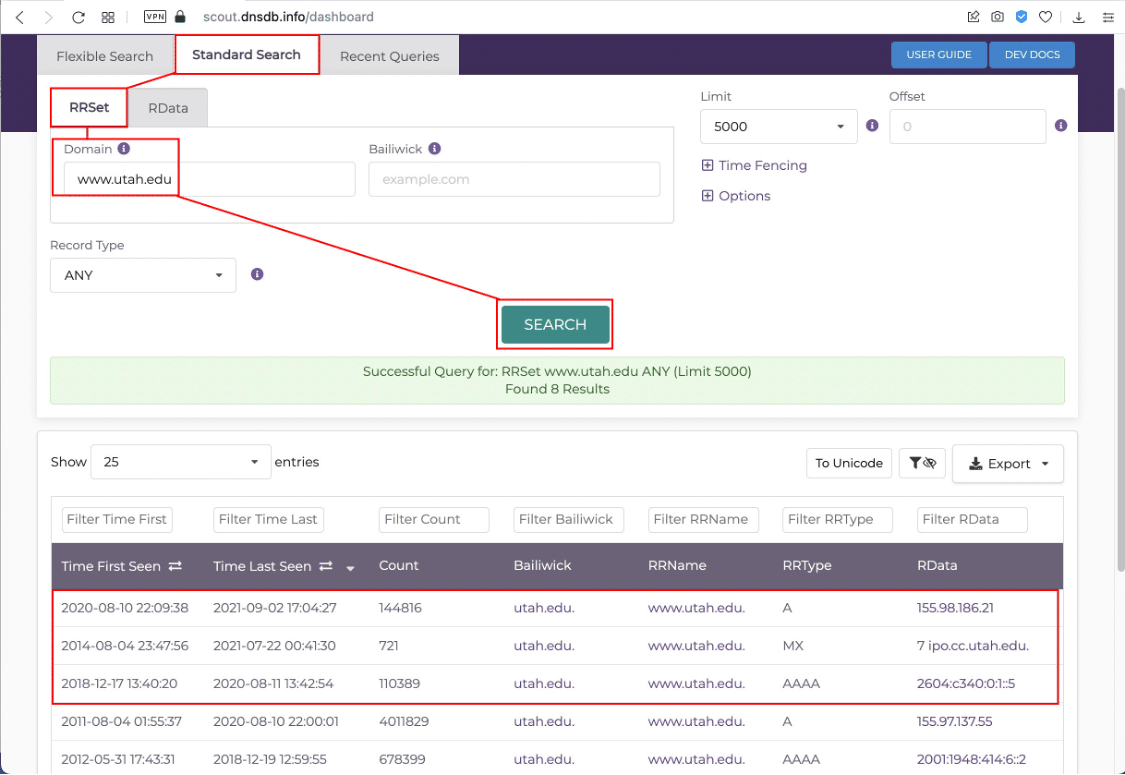The width and height of the screenshot is (1125, 775).
Task: Focus the Offset input field
Action: tap(967, 126)
